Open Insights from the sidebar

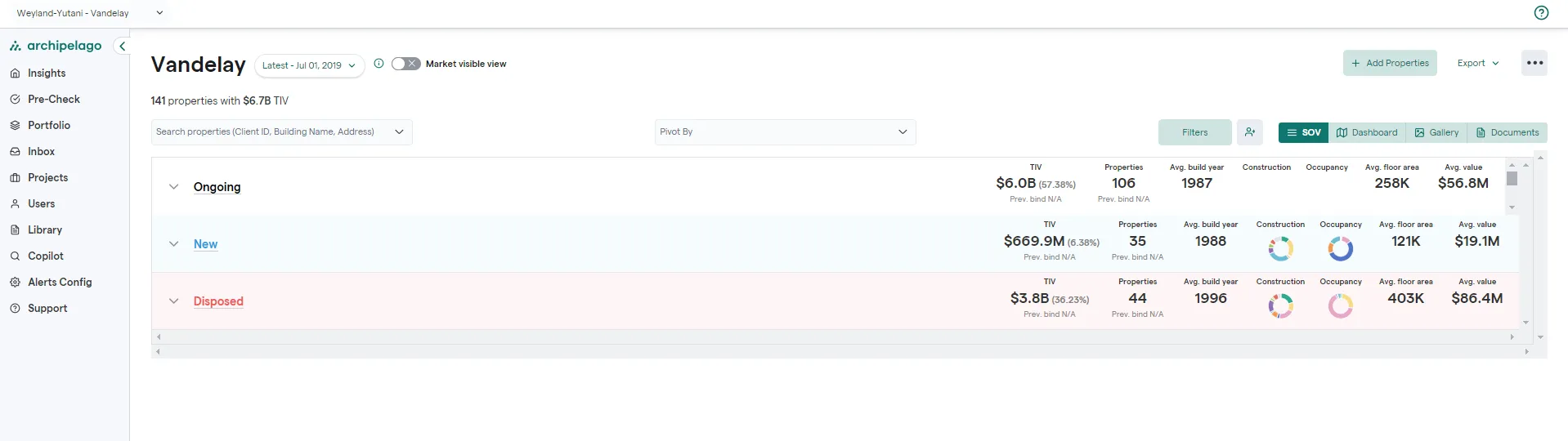point(47,73)
